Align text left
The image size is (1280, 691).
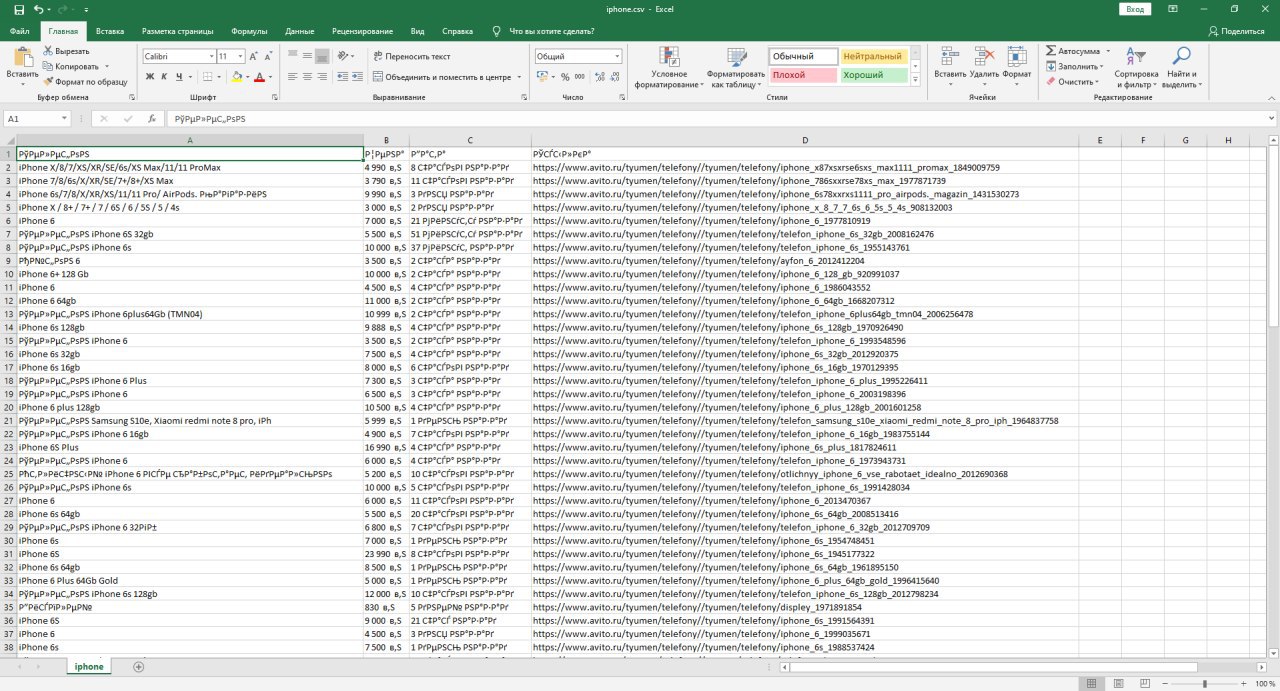pyautogui.click(x=293, y=77)
